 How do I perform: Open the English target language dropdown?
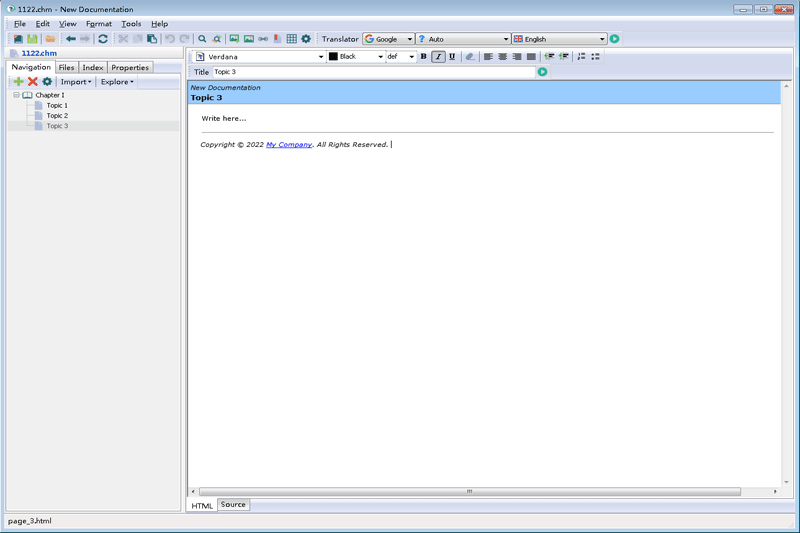[559, 39]
